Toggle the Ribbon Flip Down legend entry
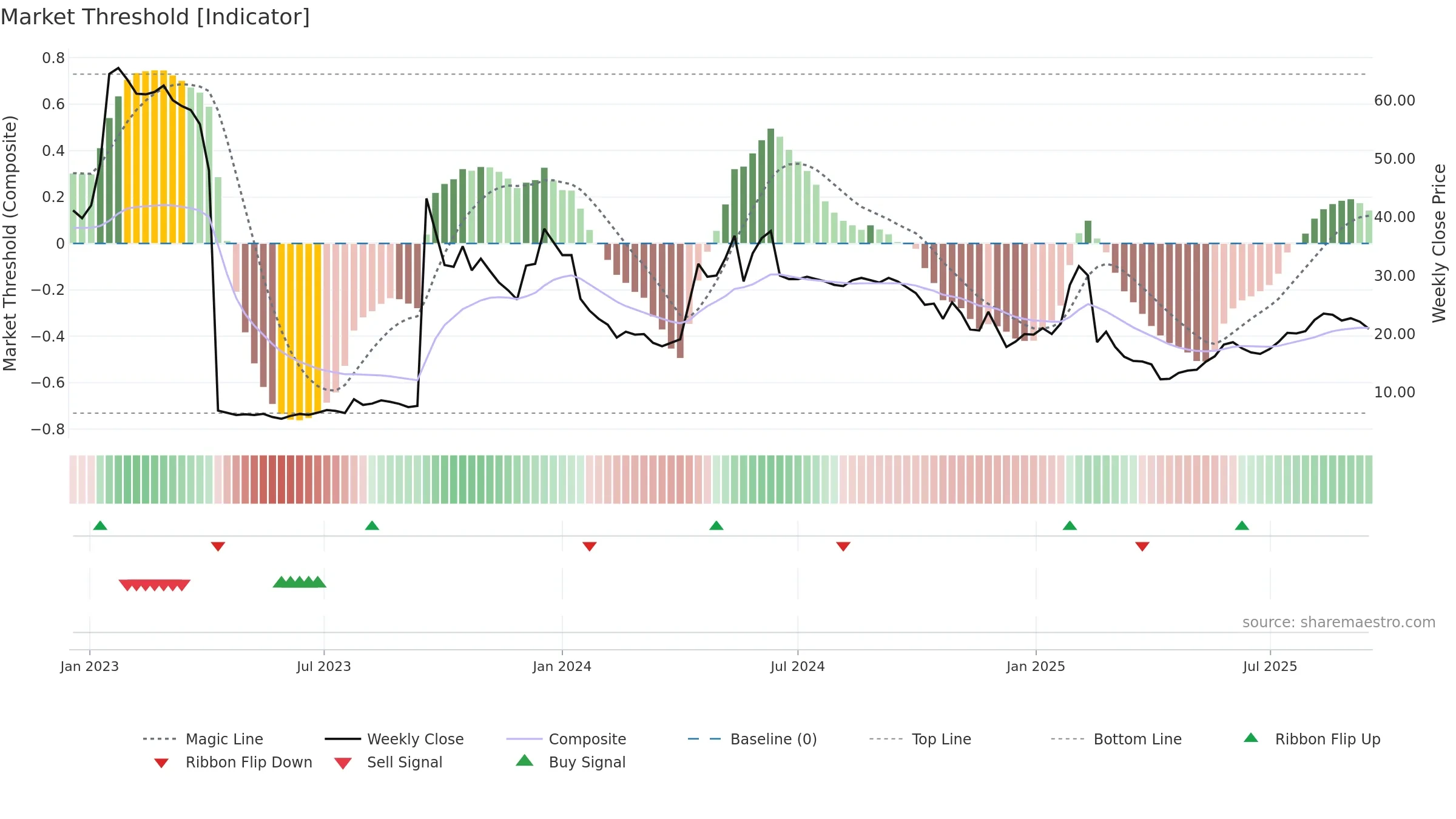Screen dimensions: 1456x819 [x=233, y=762]
